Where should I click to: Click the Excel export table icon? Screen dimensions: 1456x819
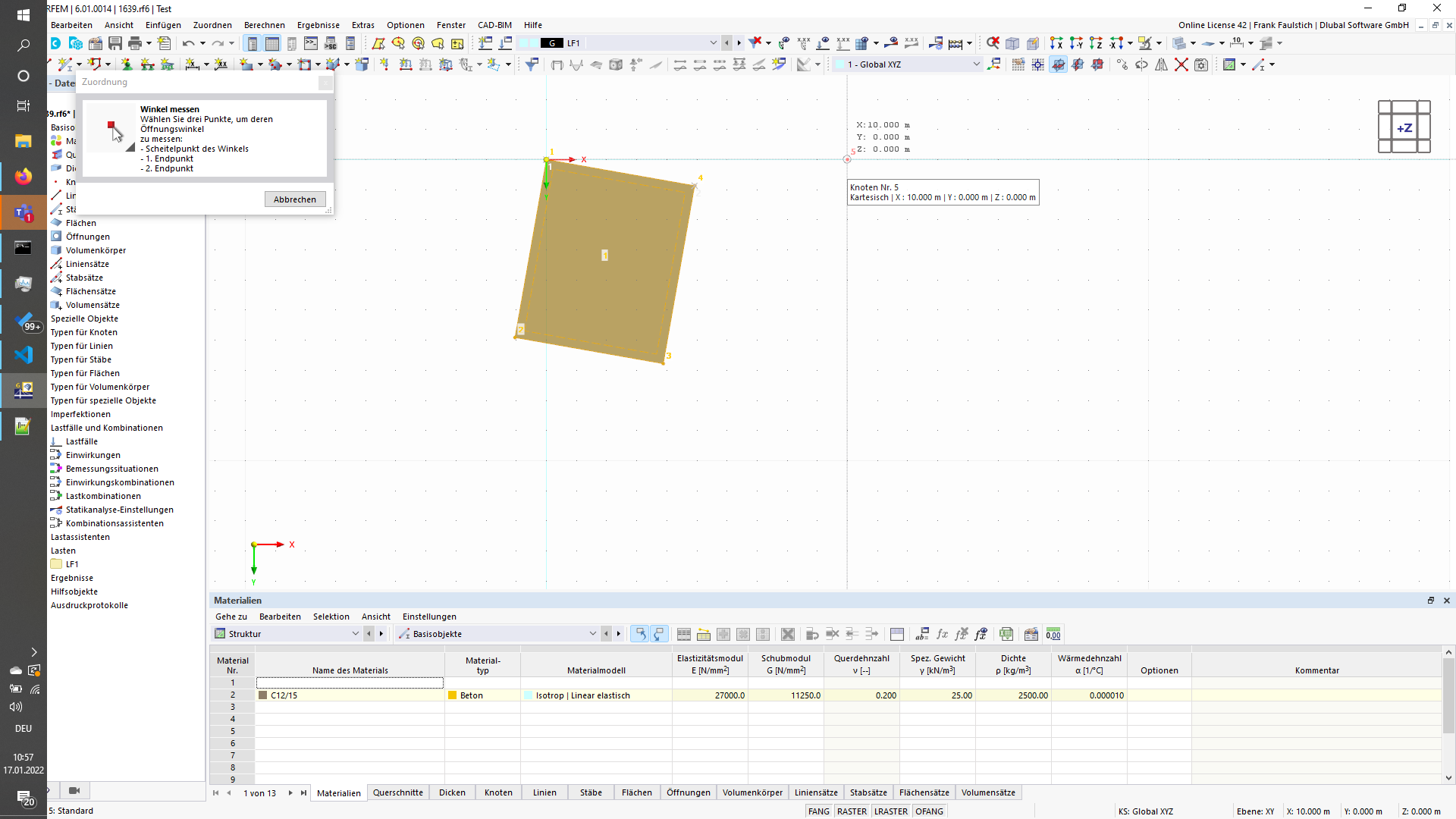(1006, 634)
